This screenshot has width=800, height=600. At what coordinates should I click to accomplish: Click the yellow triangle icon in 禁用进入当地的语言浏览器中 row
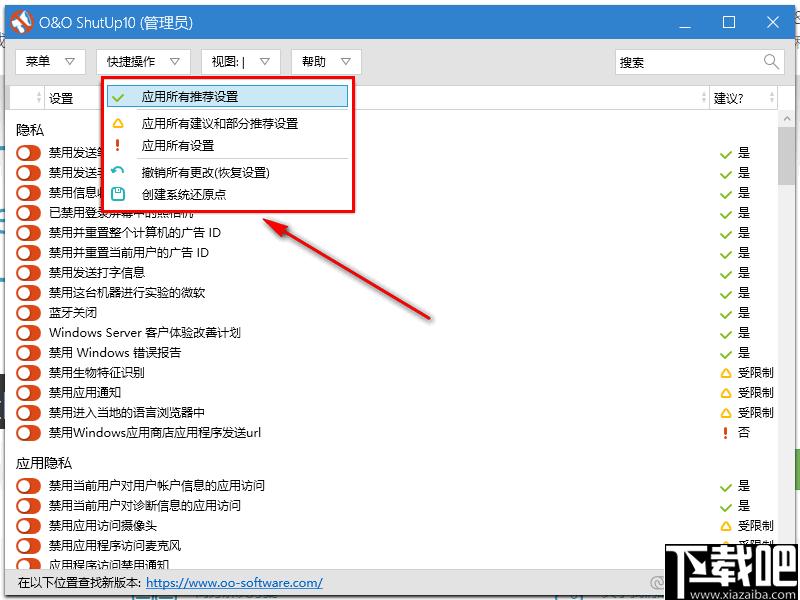tap(725, 413)
